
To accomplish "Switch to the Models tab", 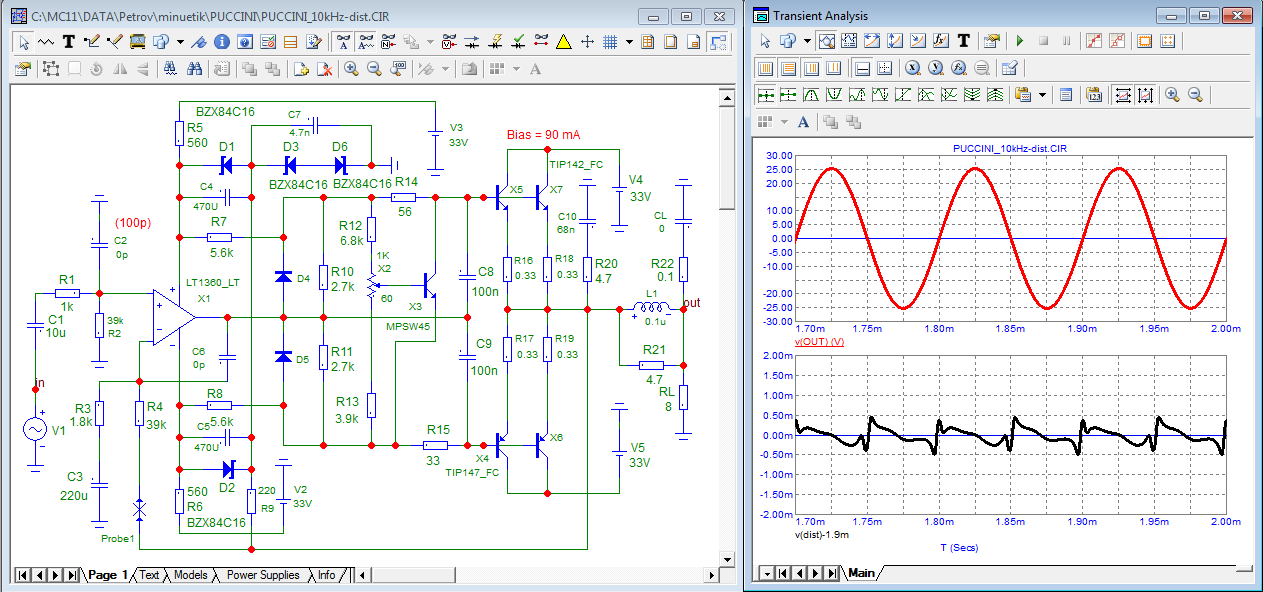I will click(190, 575).
